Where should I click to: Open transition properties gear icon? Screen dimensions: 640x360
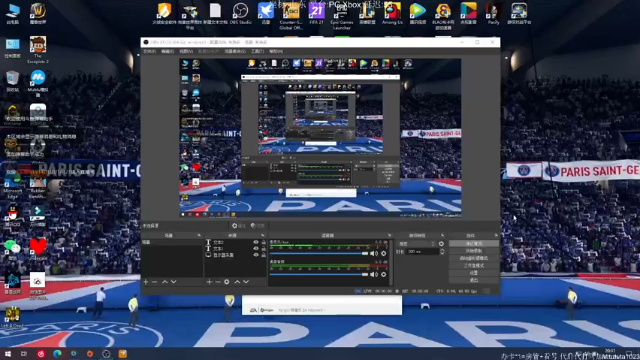[x=441, y=244]
